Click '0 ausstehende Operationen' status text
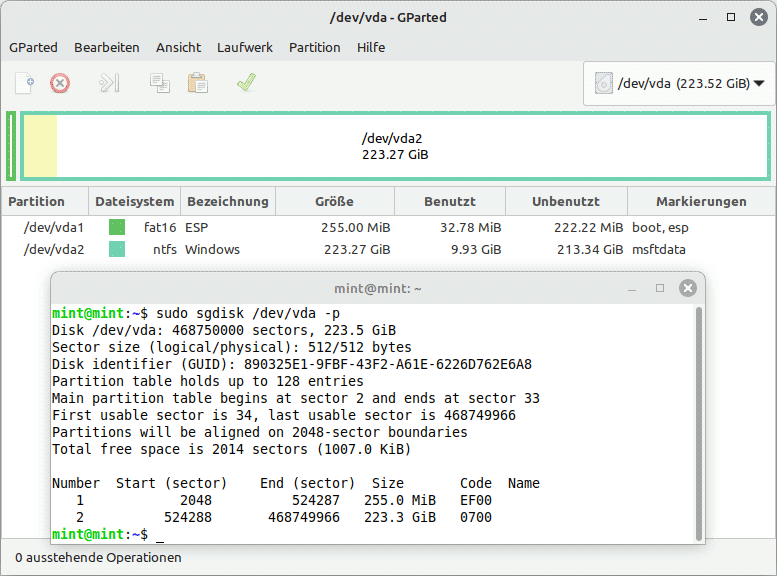Image resolution: width=777 pixels, height=576 pixels. point(98,558)
